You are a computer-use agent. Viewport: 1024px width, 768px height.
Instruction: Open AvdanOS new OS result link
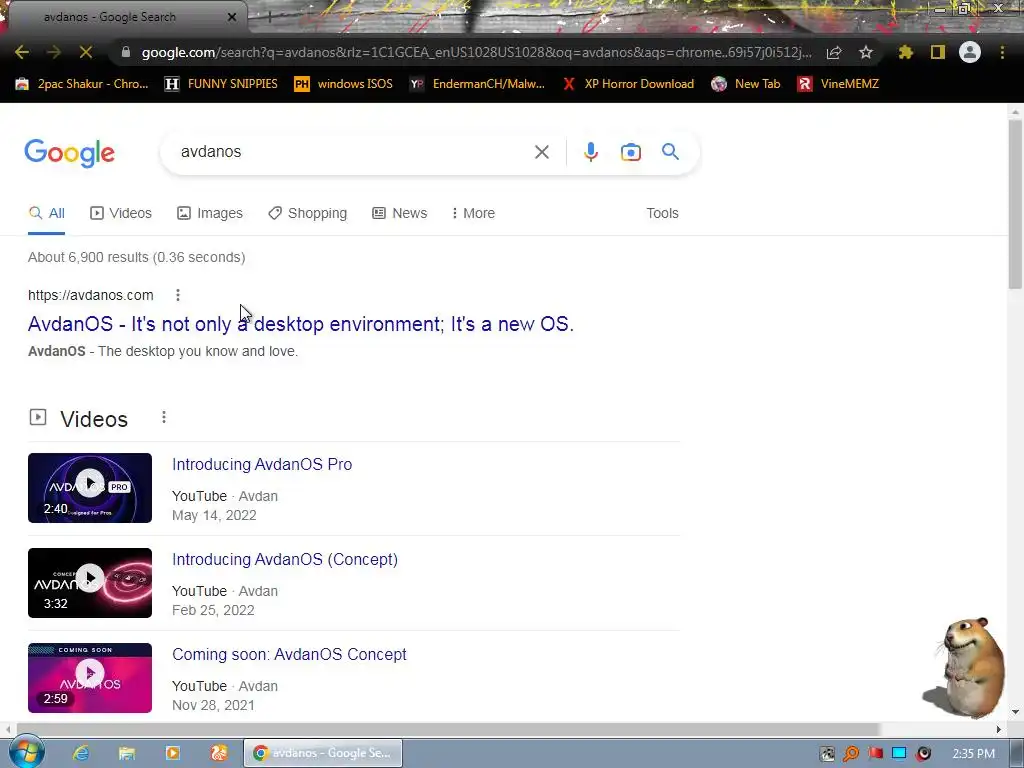point(300,324)
